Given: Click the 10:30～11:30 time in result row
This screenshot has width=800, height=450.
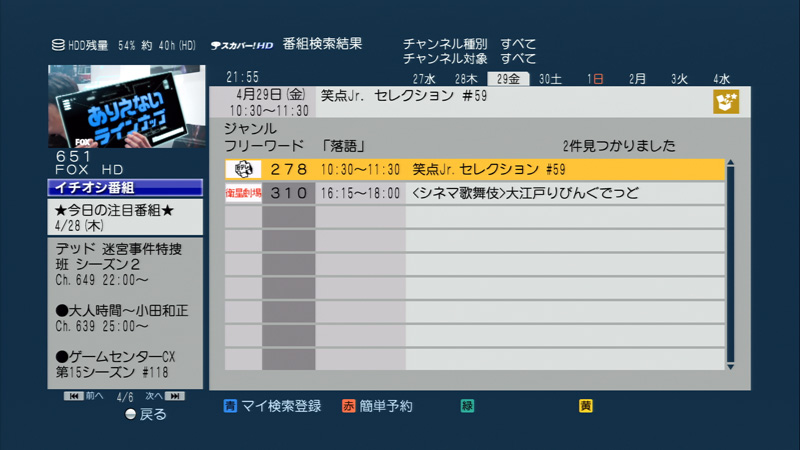Looking at the screenshot, I should point(360,169).
